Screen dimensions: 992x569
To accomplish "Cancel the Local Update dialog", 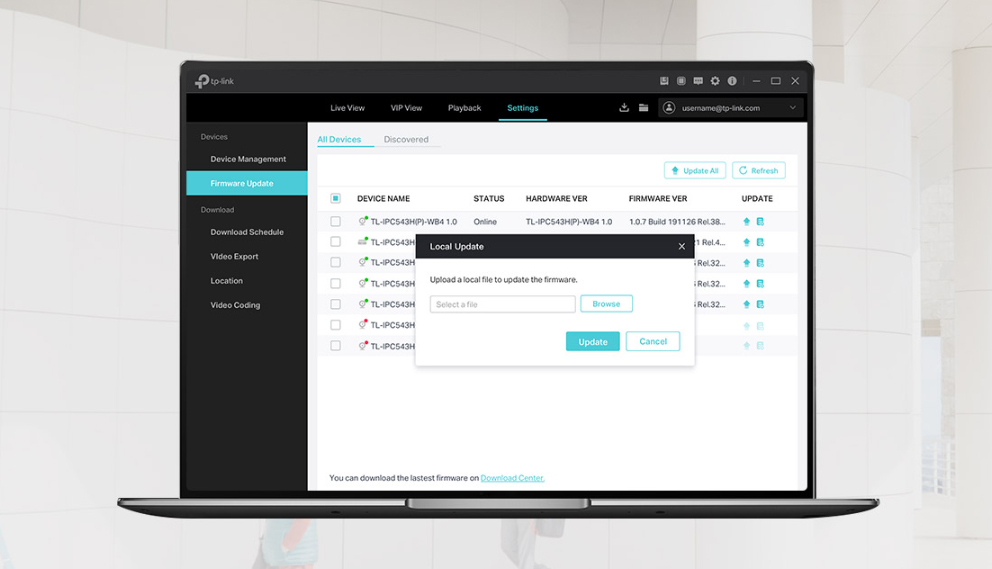I will pos(653,341).
